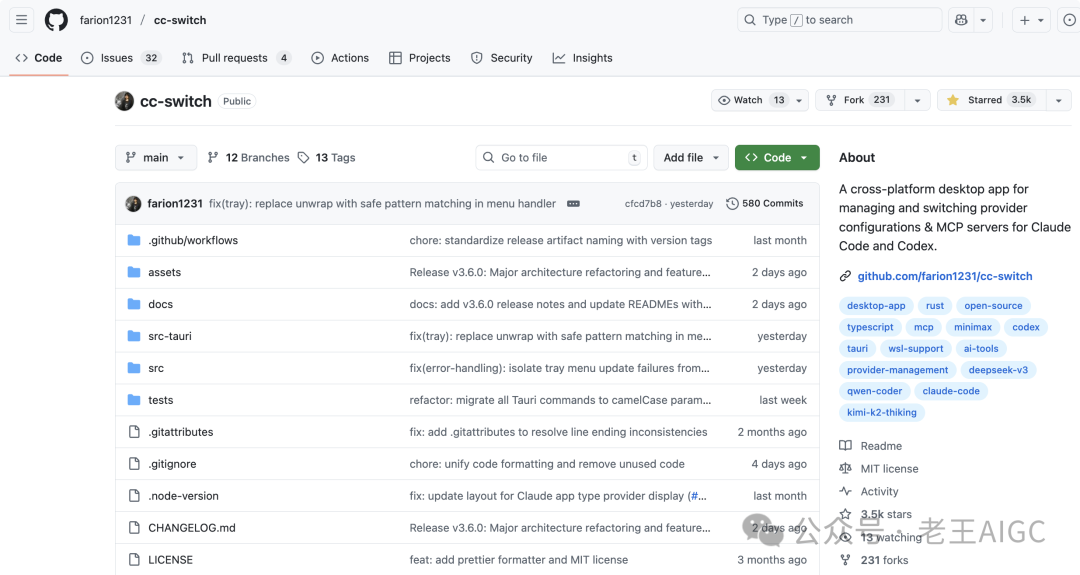Select the desktop-app topic tag
This screenshot has height=575, width=1080.
[x=876, y=306]
